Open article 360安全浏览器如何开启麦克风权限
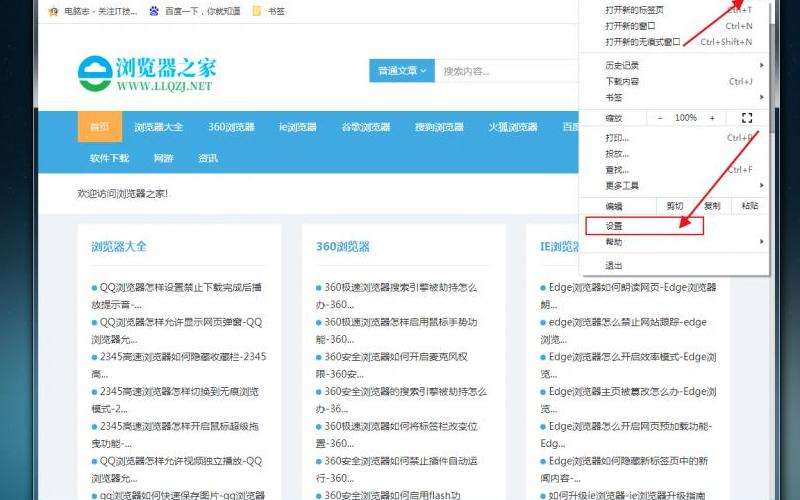 tap(392, 365)
